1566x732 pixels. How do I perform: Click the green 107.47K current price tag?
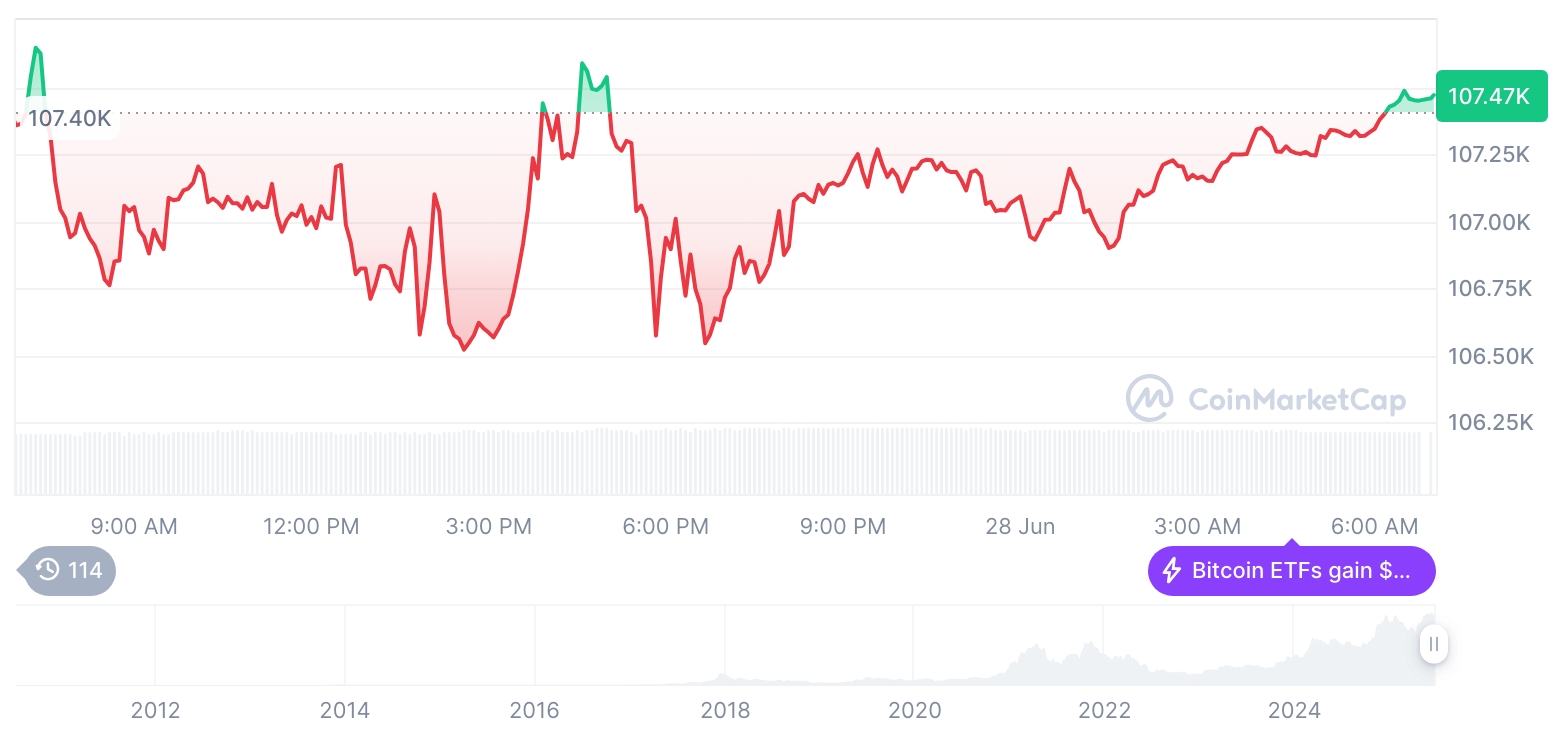pyautogui.click(x=1489, y=96)
